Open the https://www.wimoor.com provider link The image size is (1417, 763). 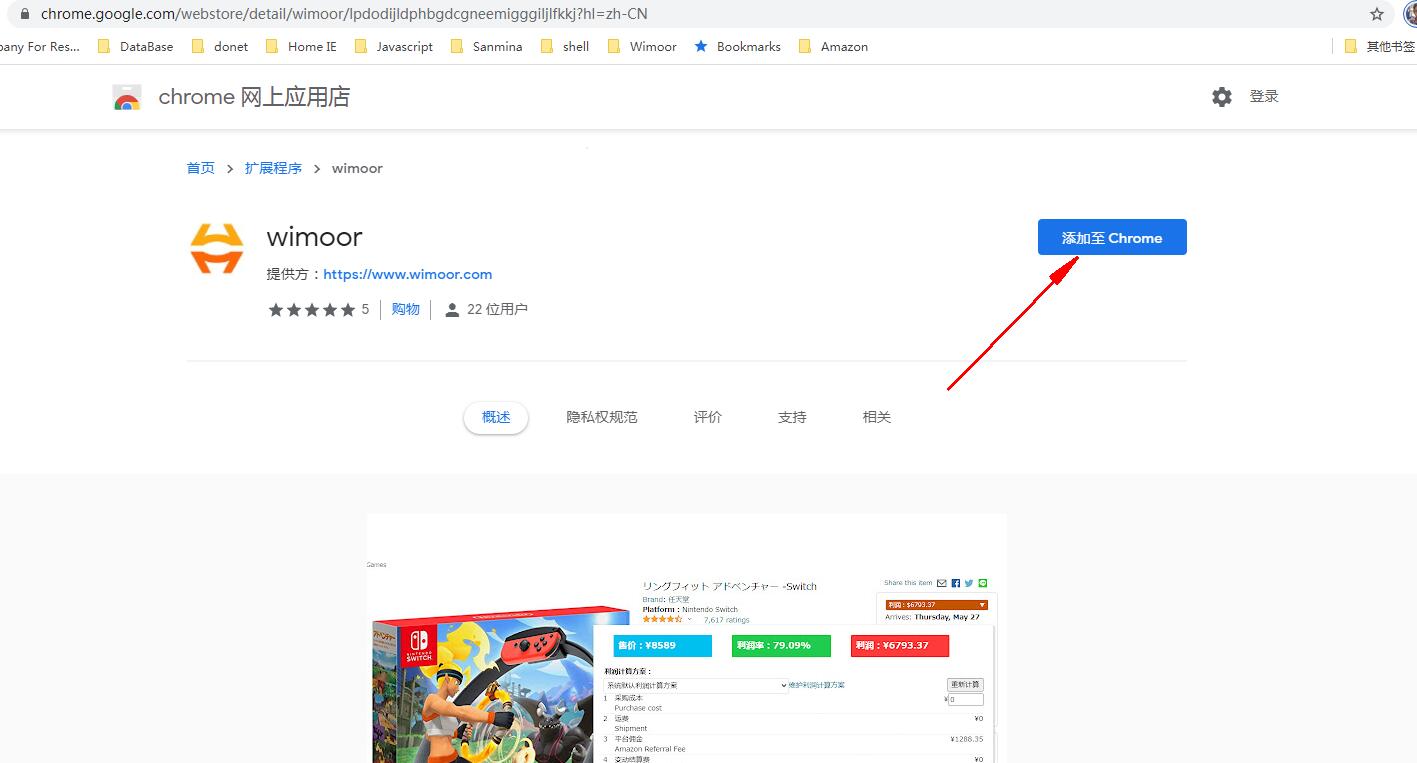point(408,274)
